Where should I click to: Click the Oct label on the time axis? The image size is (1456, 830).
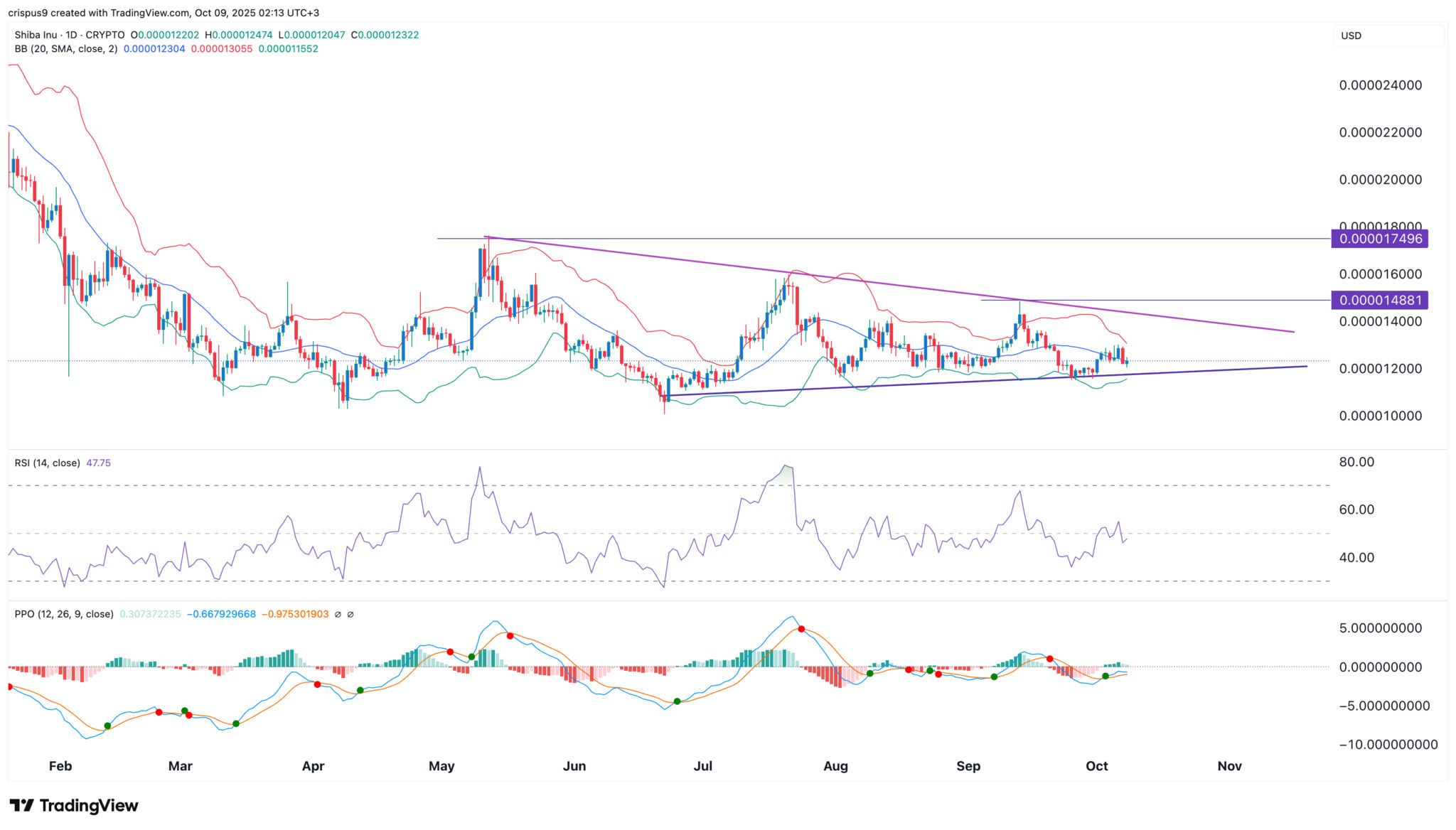1097,766
